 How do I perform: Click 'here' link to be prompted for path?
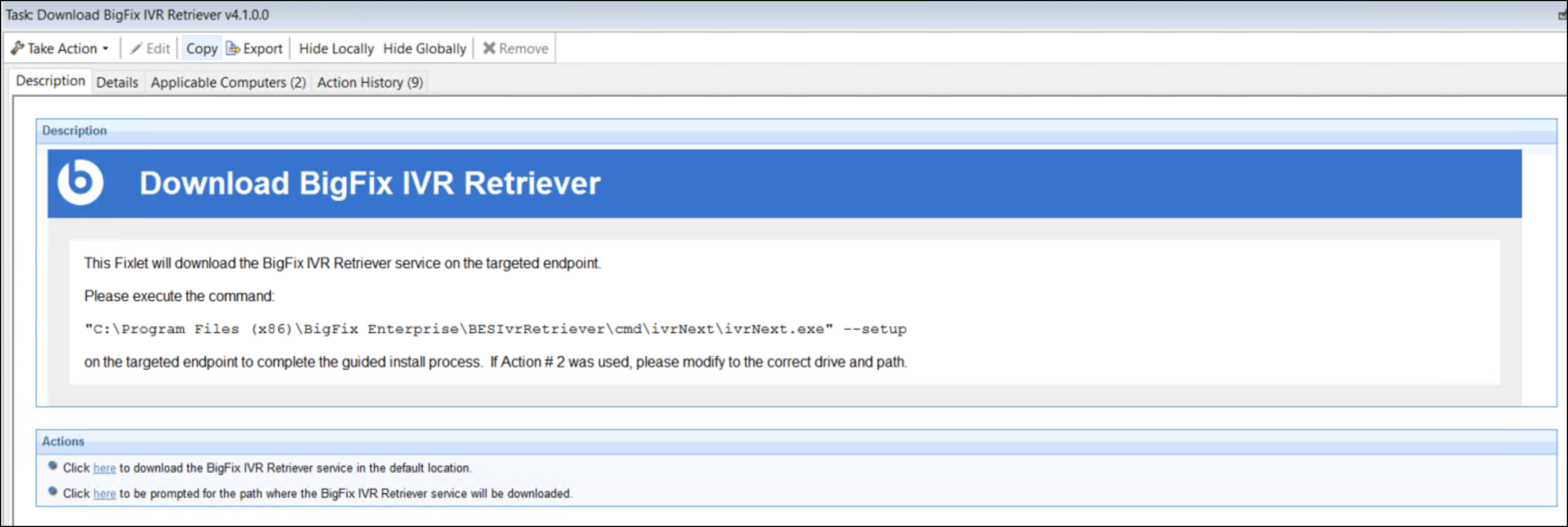105,493
